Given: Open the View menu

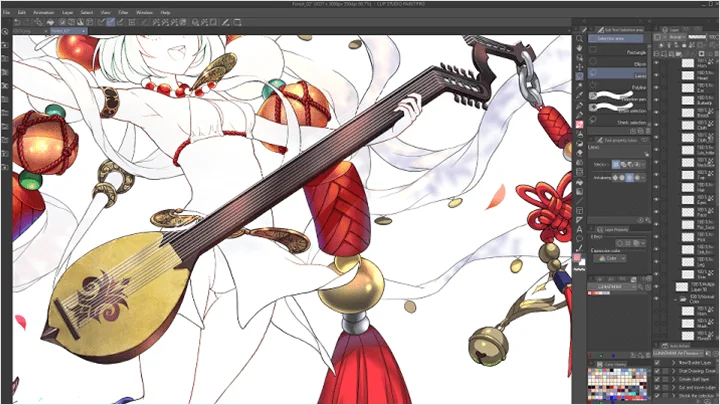Looking at the screenshot, I should pyautogui.click(x=105, y=12).
